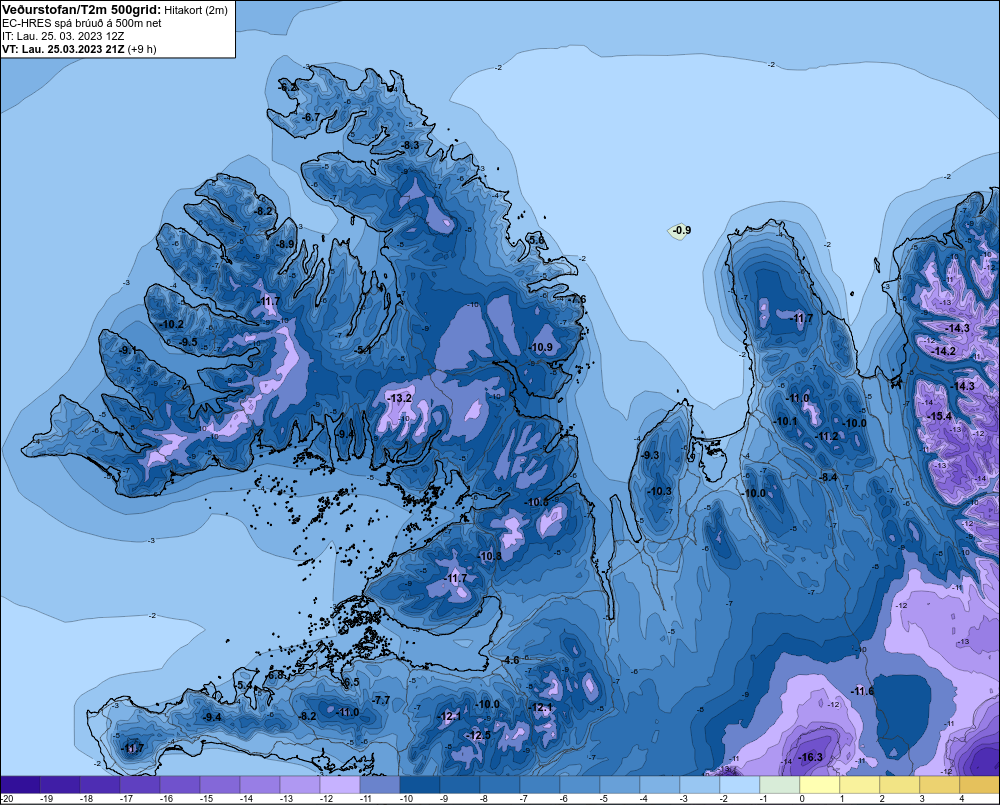The width and height of the screenshot is (1000, 805).
Task: Select the legend color swatch labeled -7
Action: tap(540, 784)
